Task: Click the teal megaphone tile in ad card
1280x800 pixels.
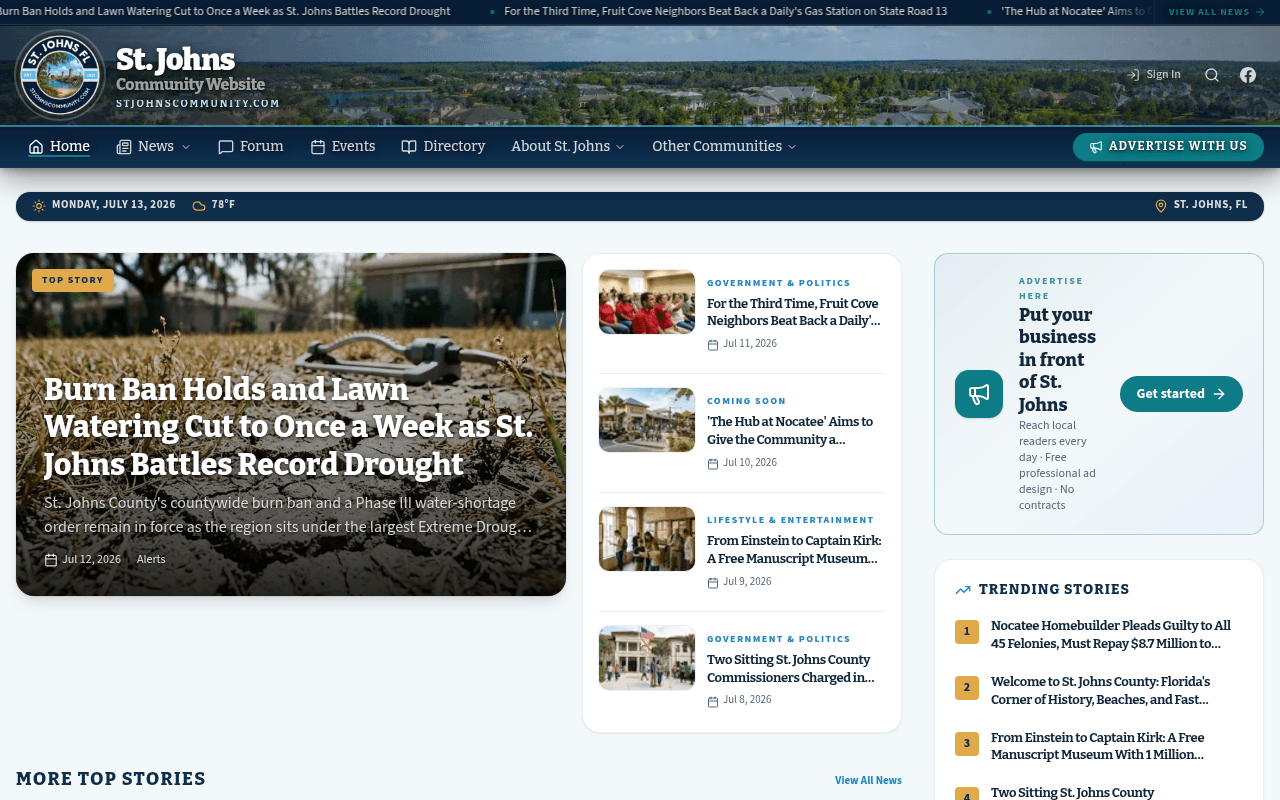Action: tap(979, 394)
